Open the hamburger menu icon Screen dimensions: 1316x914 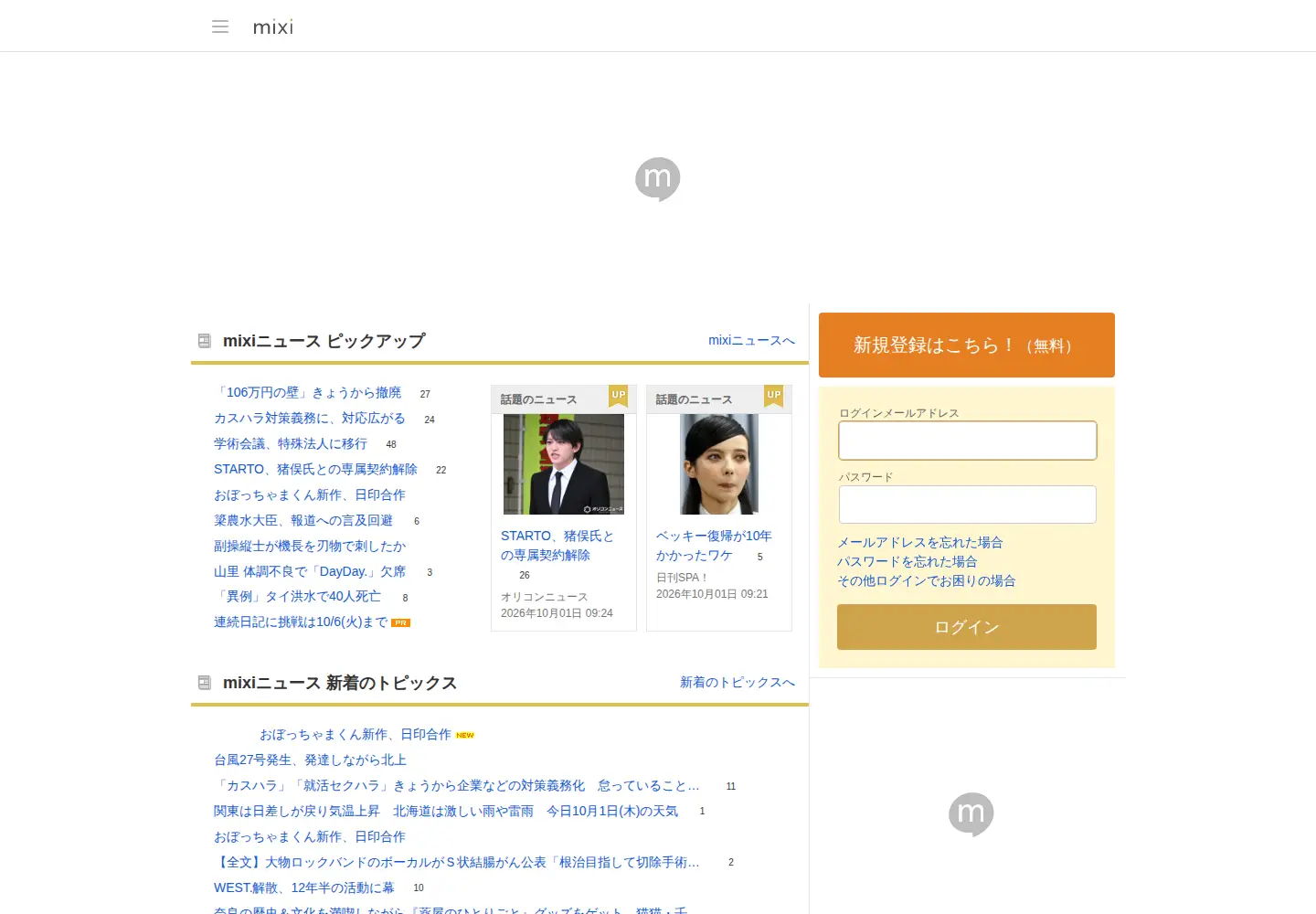click(x=220, y=27)
